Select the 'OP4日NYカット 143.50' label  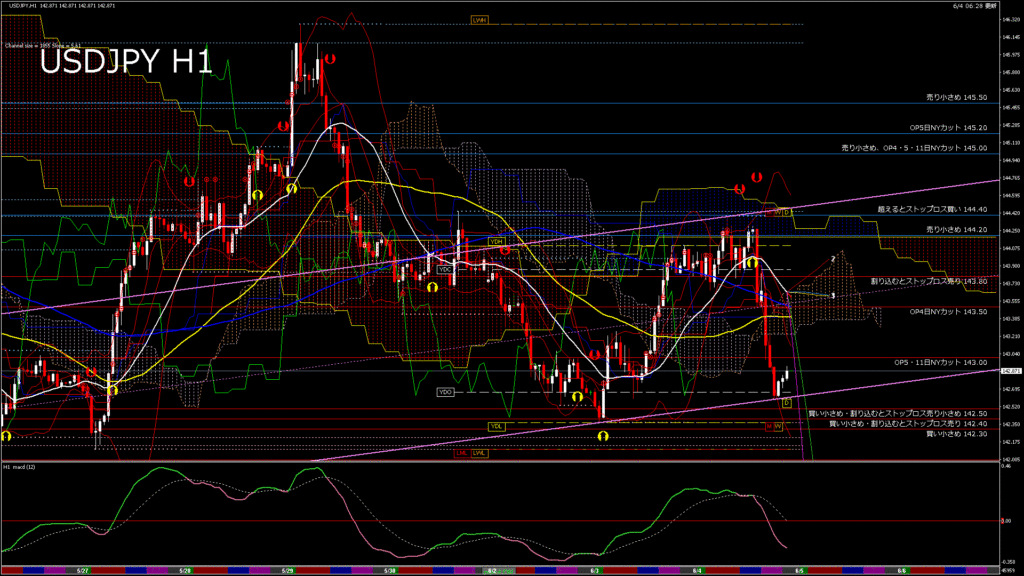coord(948,312)
